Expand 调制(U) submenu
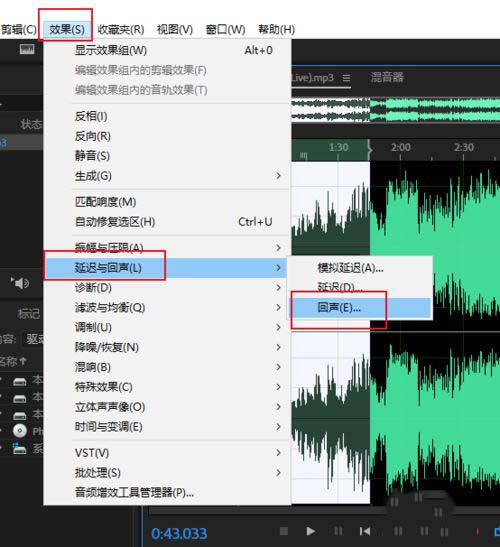Viewport: 500px width, 547px height. [x=167, y=327]
